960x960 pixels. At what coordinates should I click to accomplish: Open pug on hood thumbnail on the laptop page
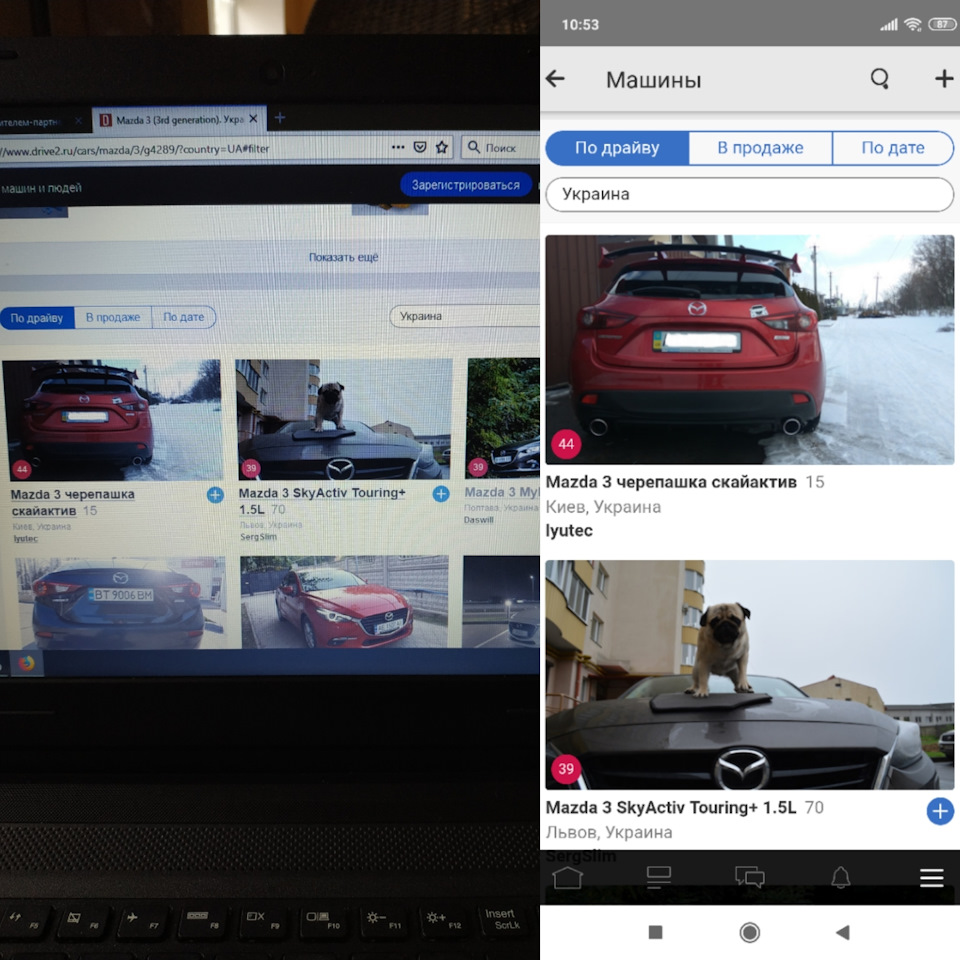(344, 419)
